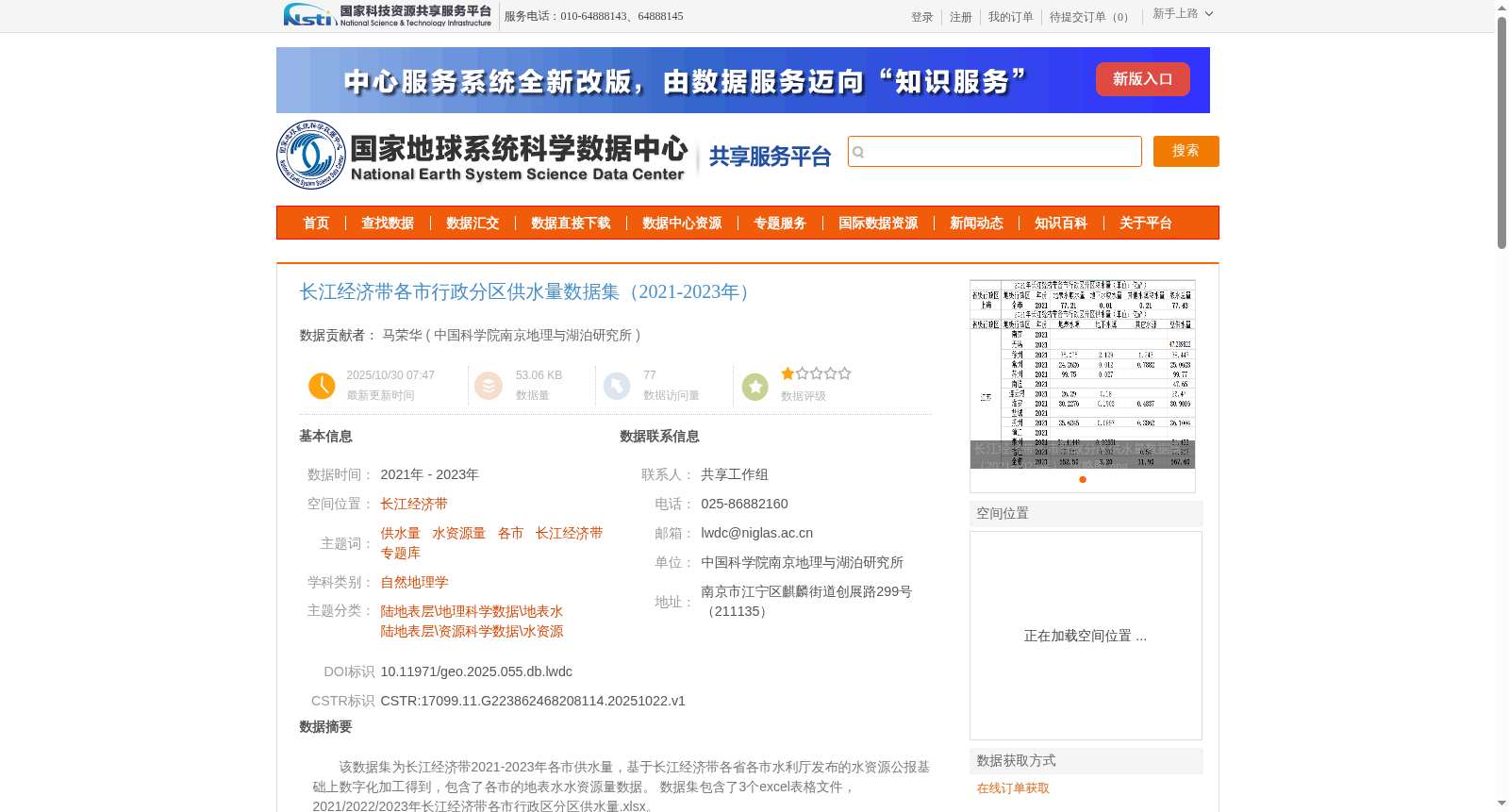Click the 在线订单获取 link

1013,788
